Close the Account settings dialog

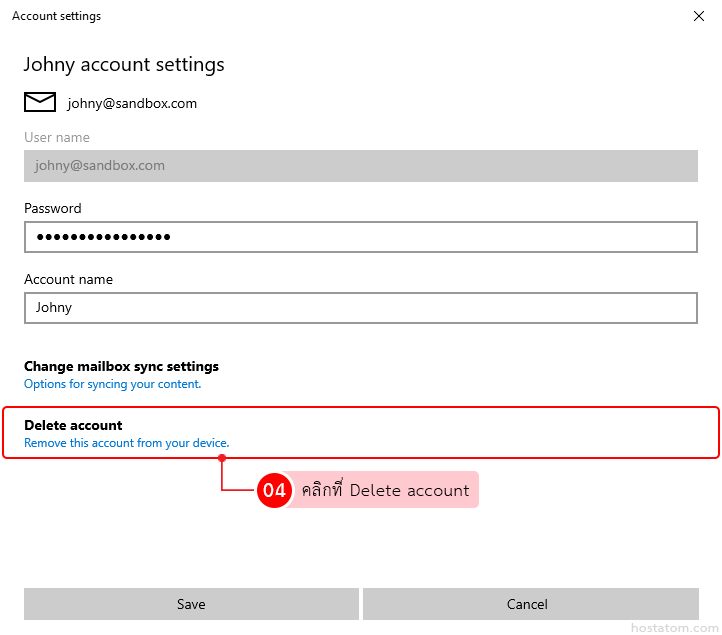coord(698,16)
